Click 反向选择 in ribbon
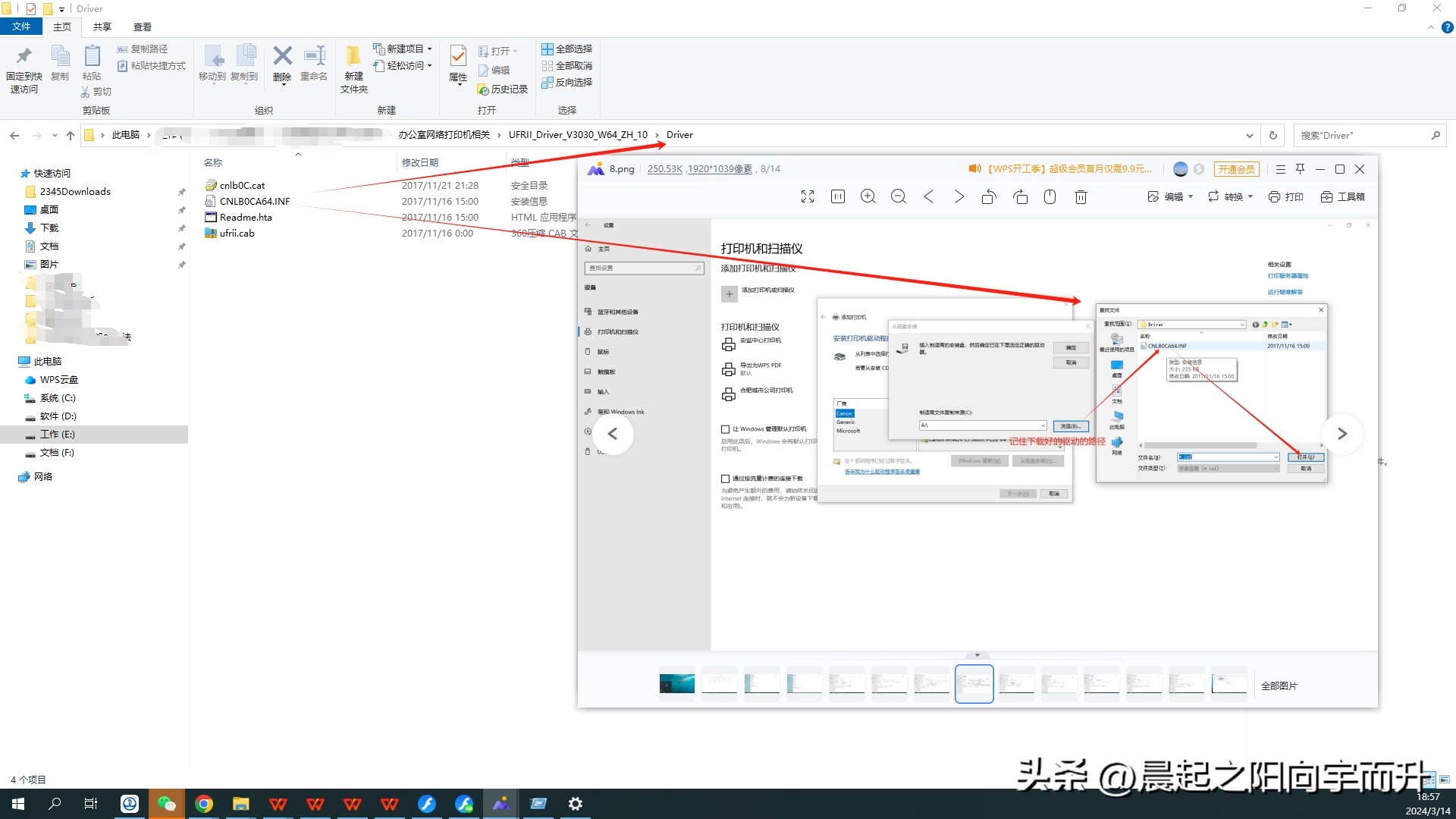The height and width of the screenshot is (819, 1456). (567, 83)
